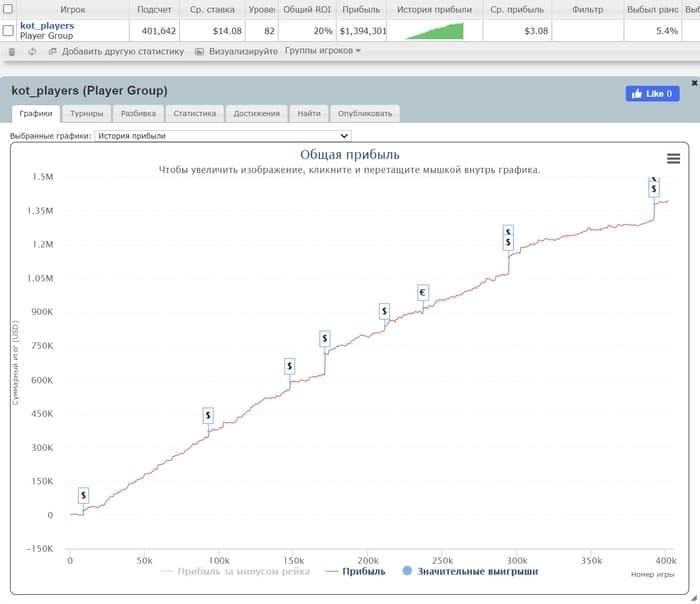The width and height of the screenshot is (700, 604).
Task: Open the Выбранные графики dropdown
Action: coord(223,136)
